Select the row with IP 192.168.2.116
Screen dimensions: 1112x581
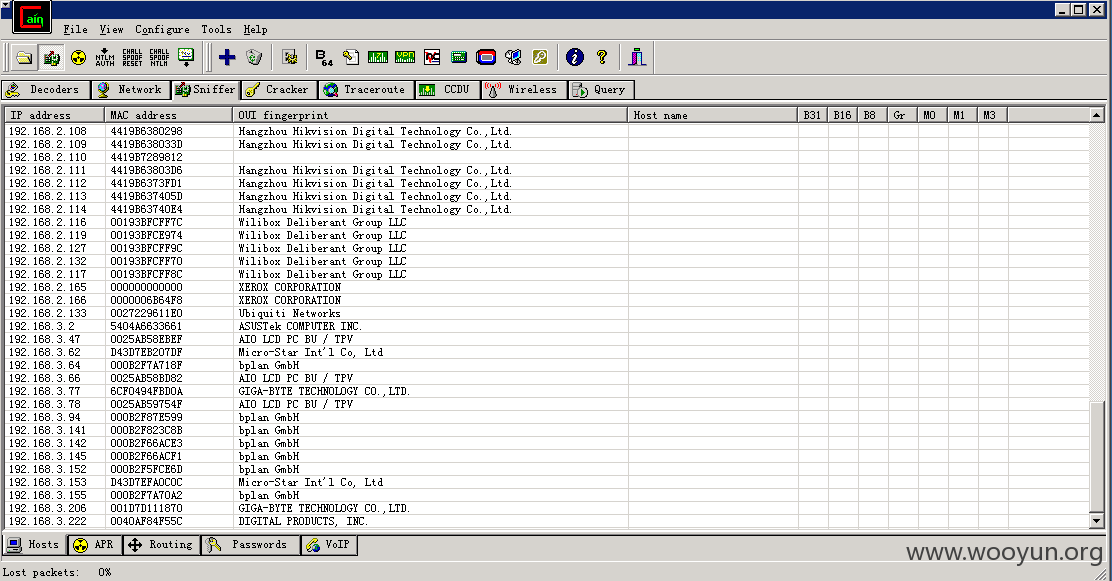[547, 223]
